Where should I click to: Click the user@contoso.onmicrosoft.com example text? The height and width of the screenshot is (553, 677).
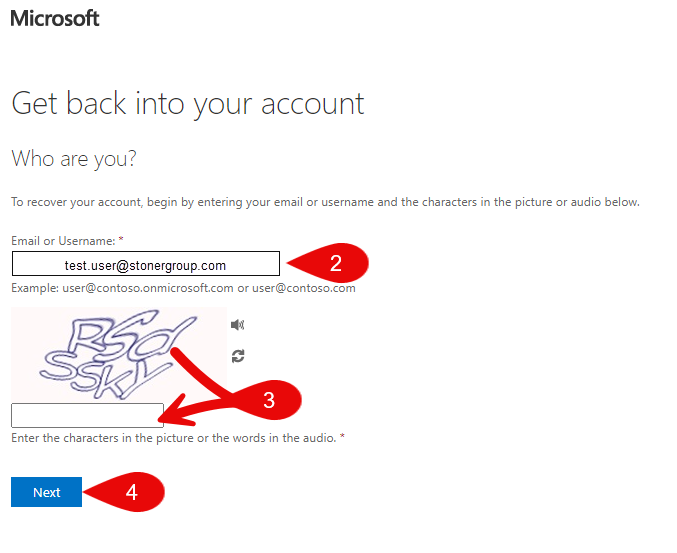(148, 288)
